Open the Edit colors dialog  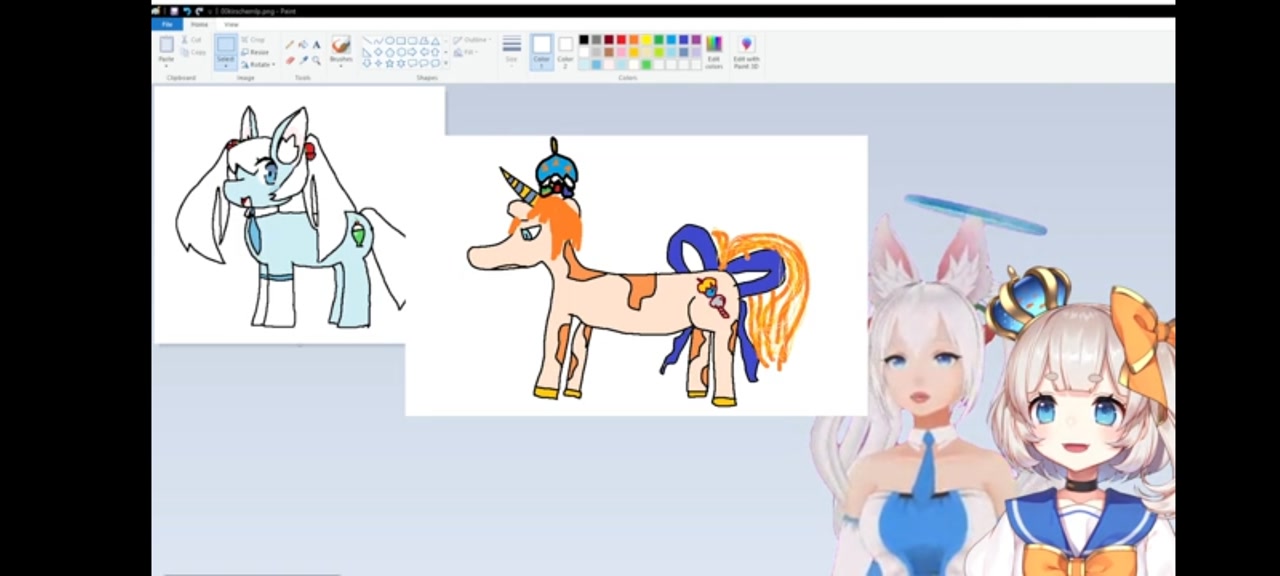click(714, 51)
